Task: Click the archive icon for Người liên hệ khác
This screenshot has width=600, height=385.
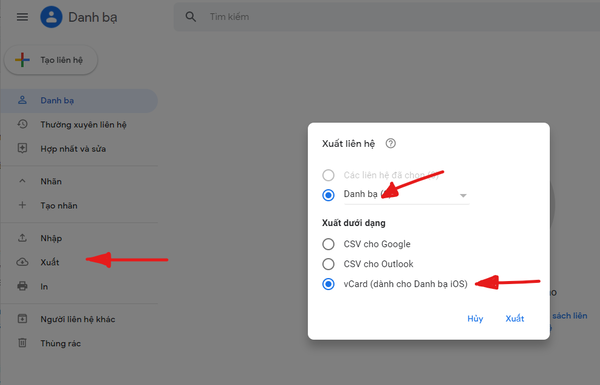Action: (23, 319)
